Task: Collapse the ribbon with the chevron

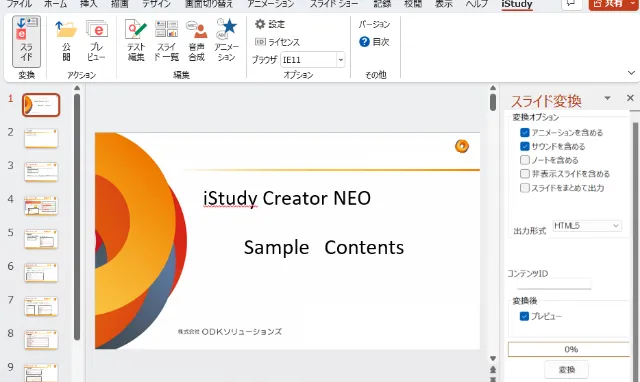Action: [x=631, y=73]
